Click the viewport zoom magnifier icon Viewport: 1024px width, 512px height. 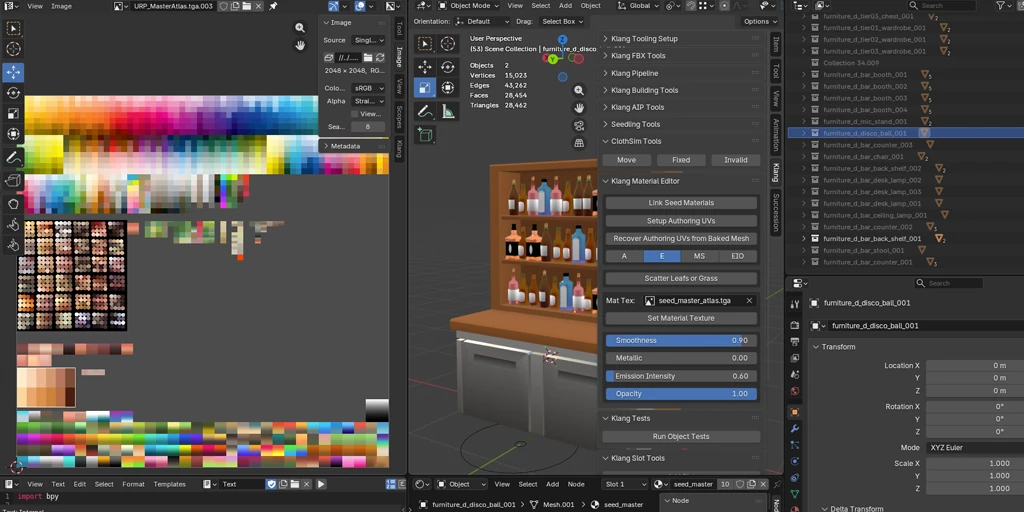[579, 91]
